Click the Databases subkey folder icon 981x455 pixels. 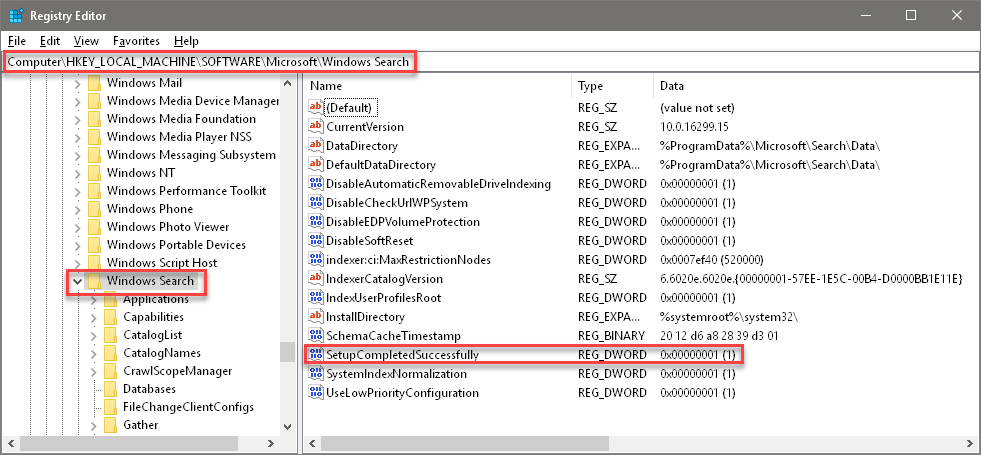coord(111,389)
